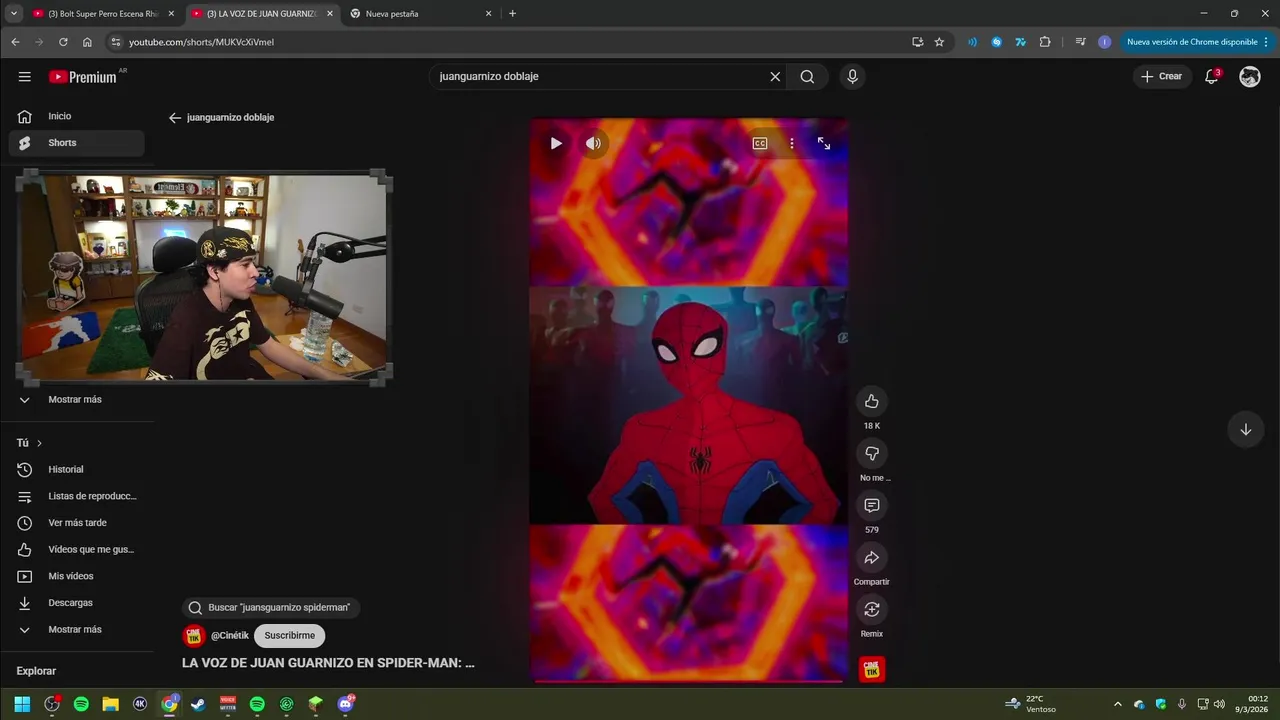Open Videos que me gustan
This screenshot has width=1280, height=720.
[76, 549]
